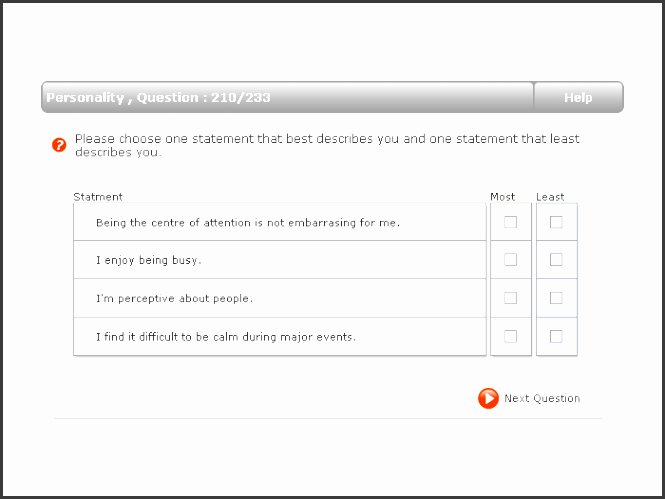Check Least for 'I'm perceptive about people'
This screenshot has width=665, height=499.
coord(556,298)
